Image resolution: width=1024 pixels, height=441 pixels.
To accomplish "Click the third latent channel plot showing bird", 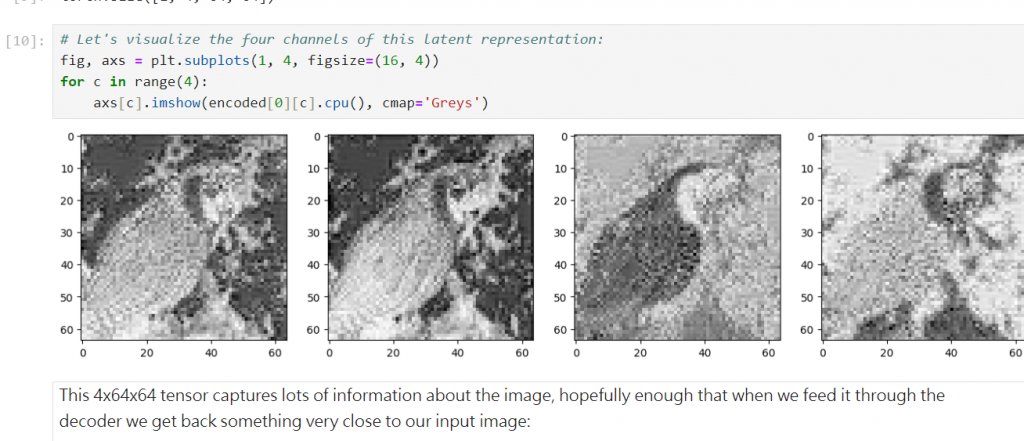I will pos(677,237).
